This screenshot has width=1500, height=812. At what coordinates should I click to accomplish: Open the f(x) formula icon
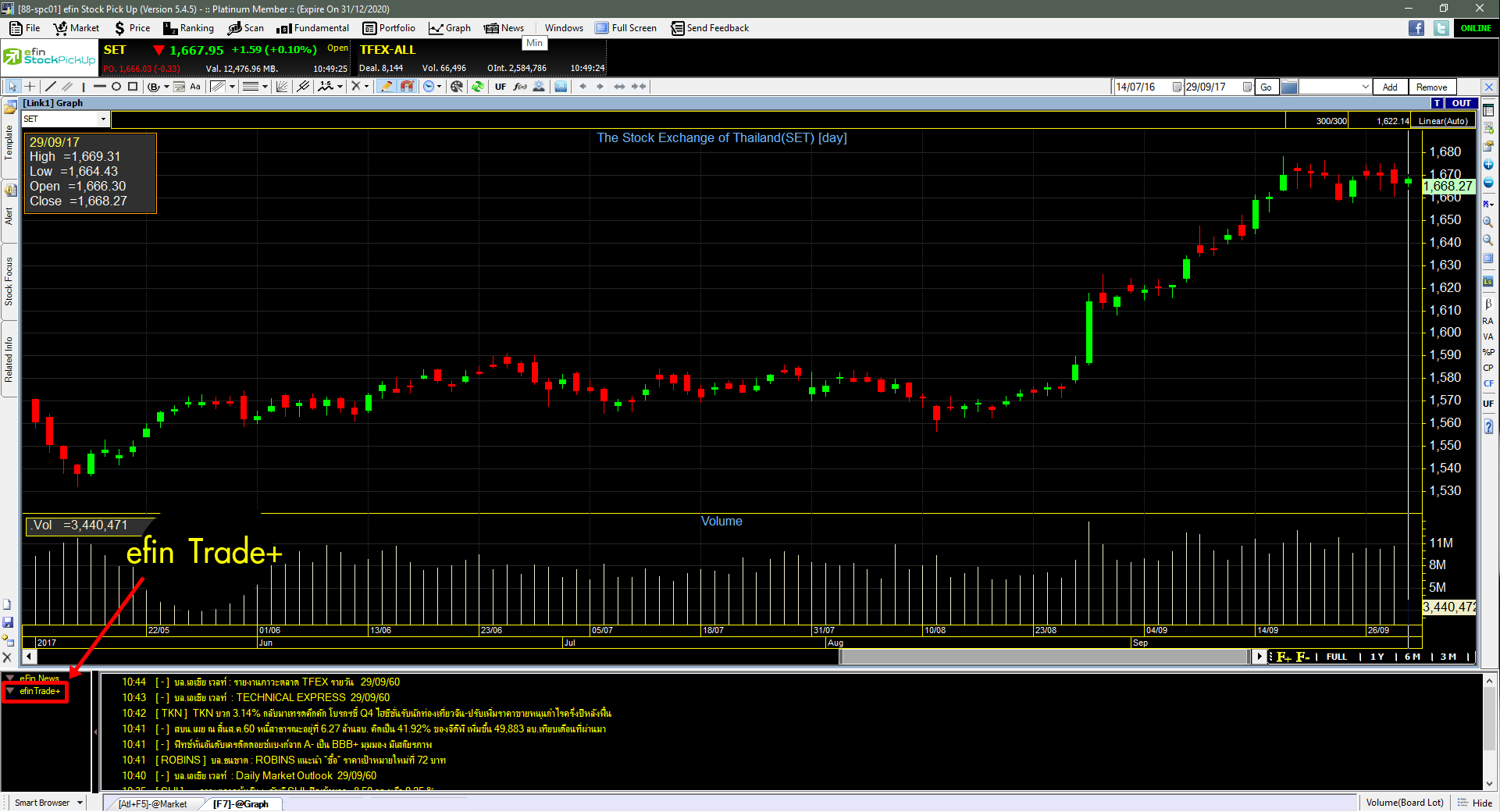tap(520, 87)
